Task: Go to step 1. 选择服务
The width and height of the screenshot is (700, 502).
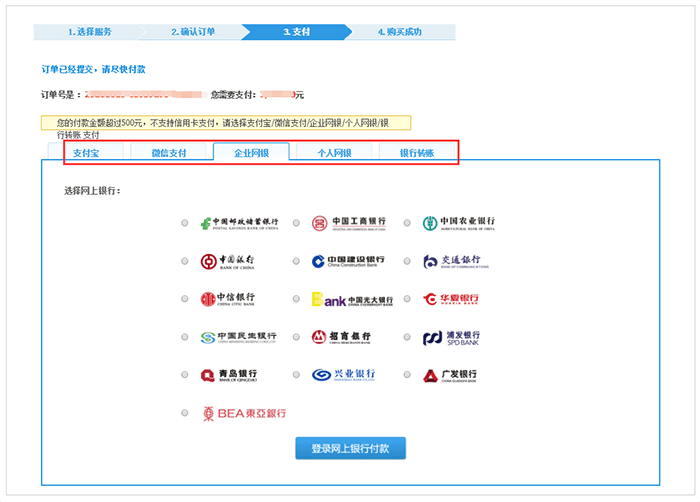Action: 90,32
